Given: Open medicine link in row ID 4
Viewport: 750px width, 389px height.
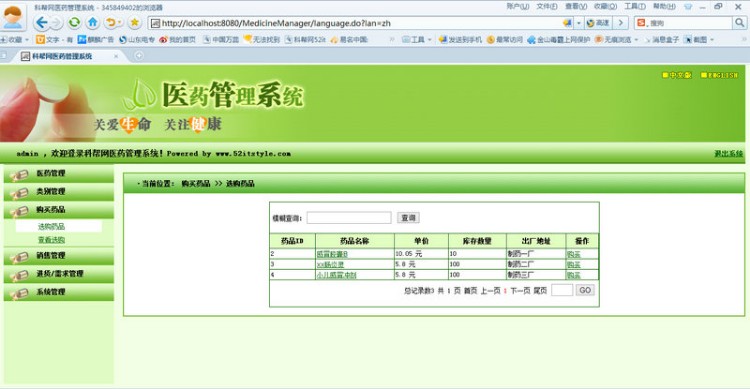Looking at the screenshot, I should click(x=336, y=275).
